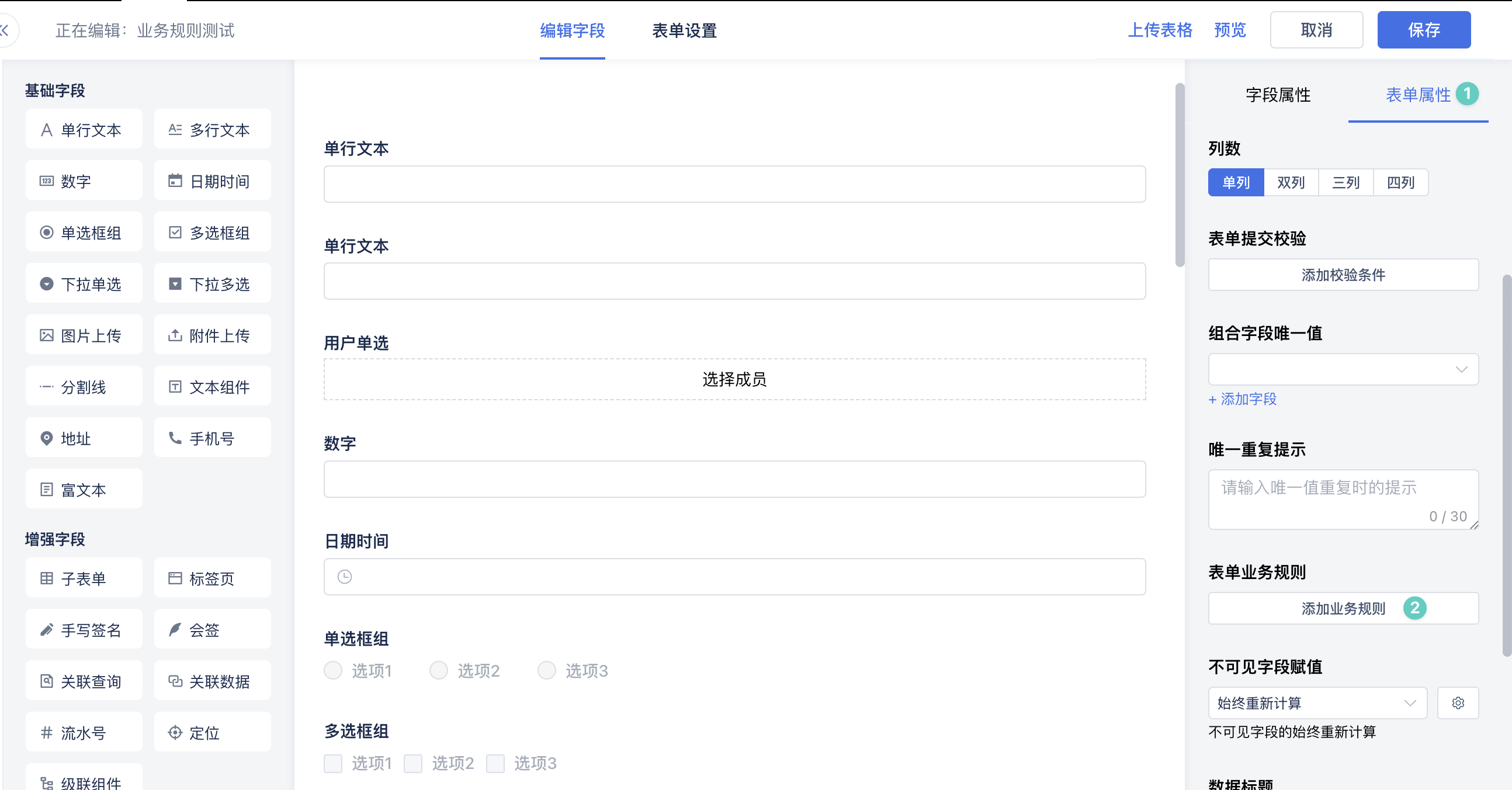
Task: Click the 图片上传 image icon
Action: [x=46, y=335]
